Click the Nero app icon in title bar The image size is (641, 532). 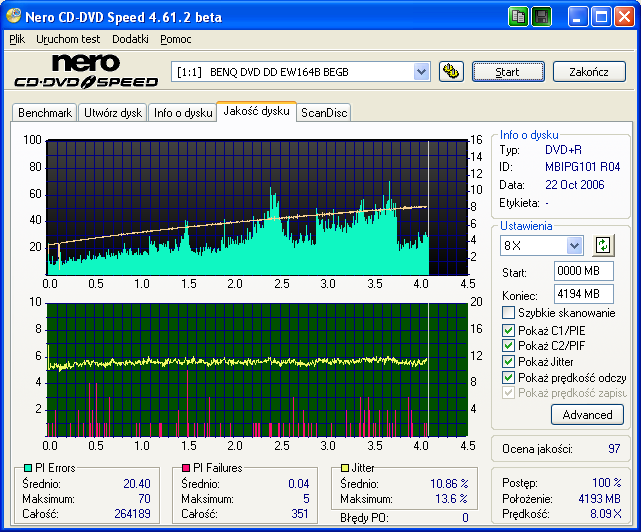tap(13, 16)
